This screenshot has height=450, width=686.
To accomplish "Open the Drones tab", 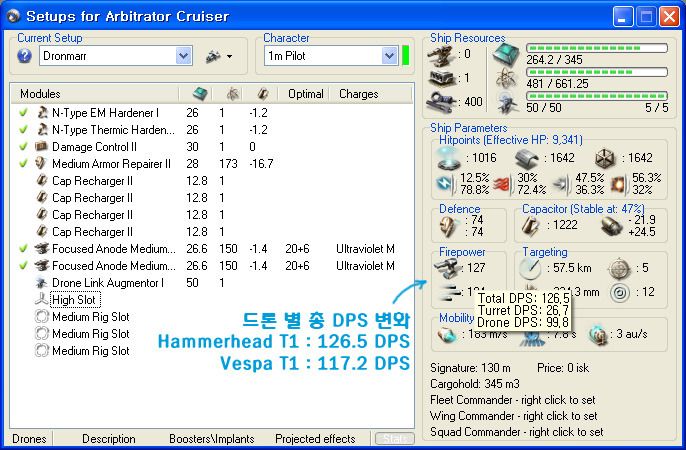I will tap(30, 439).
